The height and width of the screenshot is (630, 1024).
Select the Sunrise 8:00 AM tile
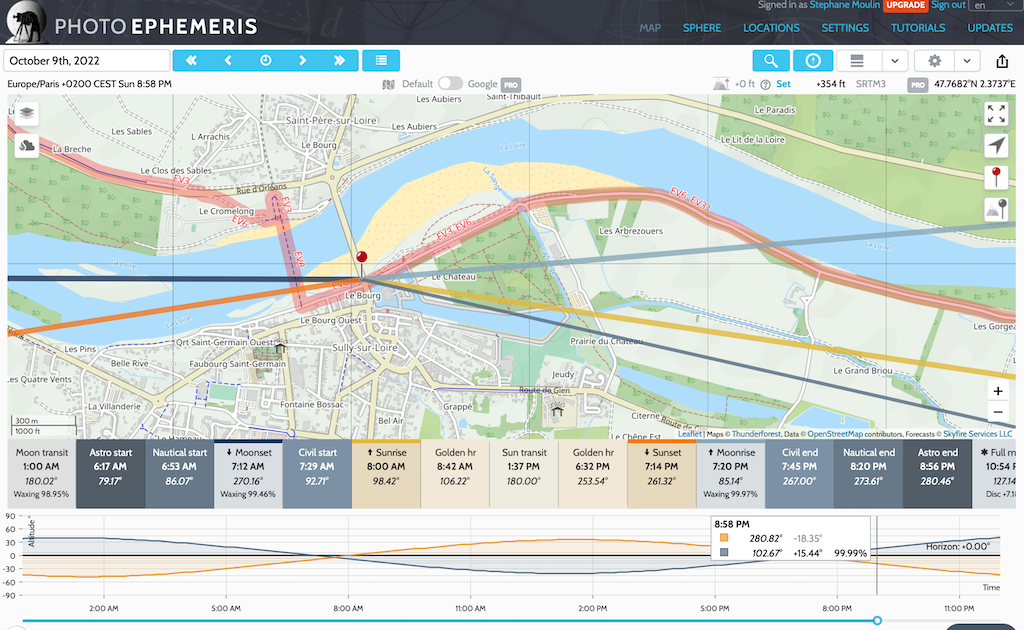pos(386,474)
